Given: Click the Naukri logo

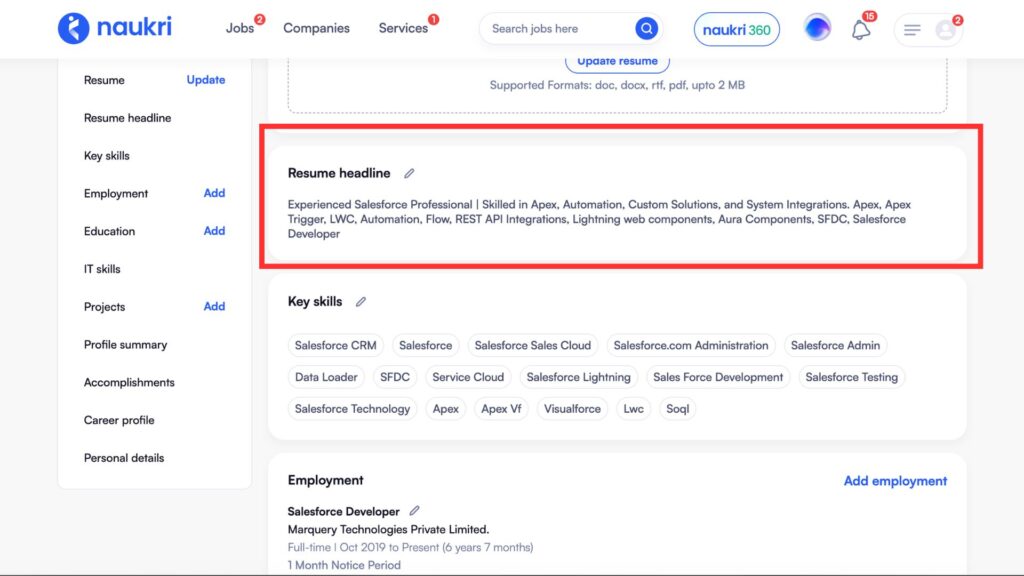Looking at the screenshot, I should click(x=114, y=28).
